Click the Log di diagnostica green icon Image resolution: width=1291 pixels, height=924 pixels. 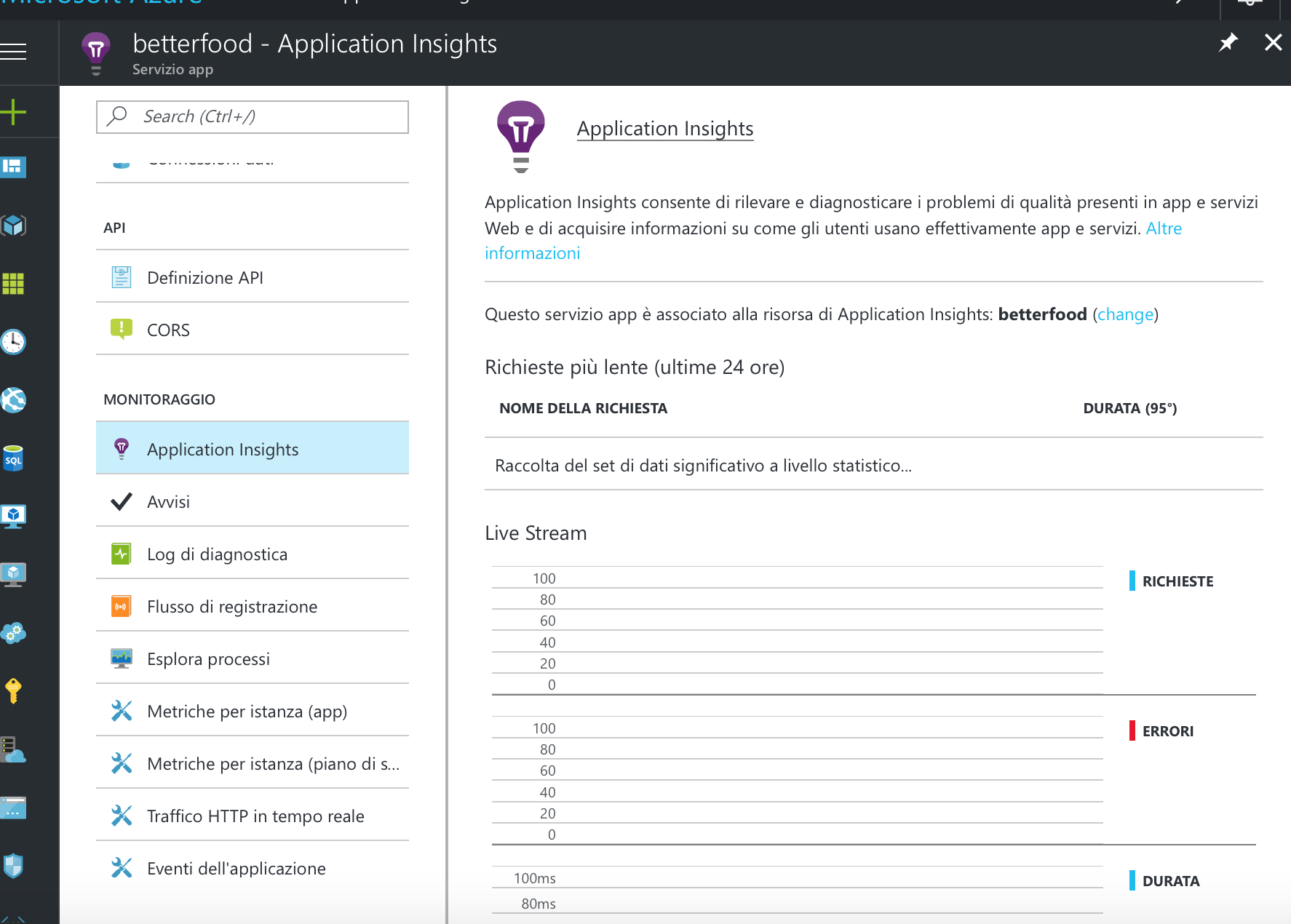point(122,554)
